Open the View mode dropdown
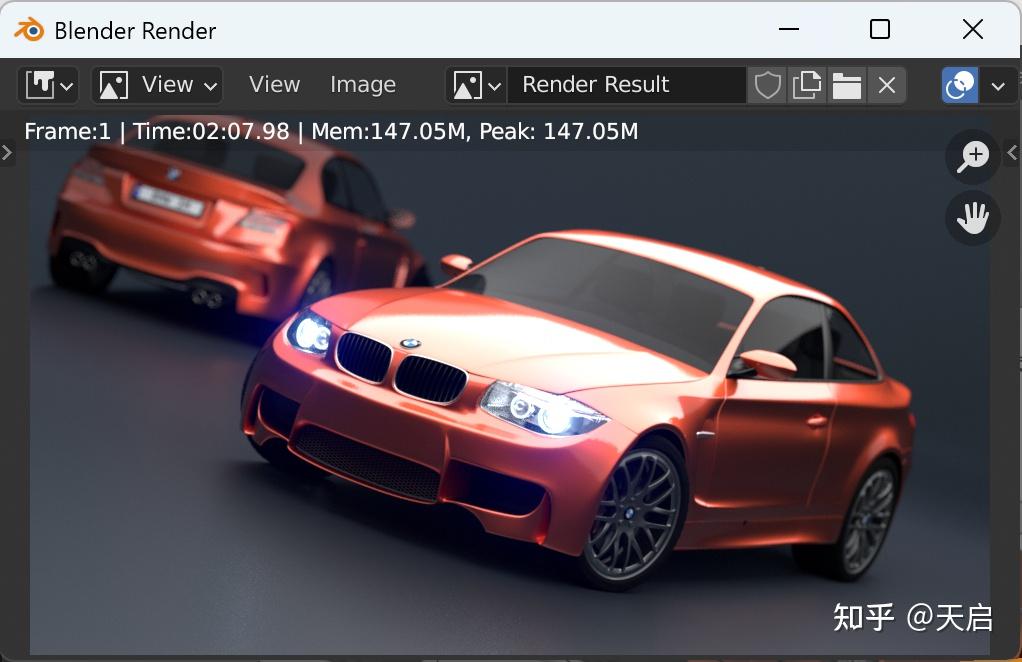 (x=157, y=85)
